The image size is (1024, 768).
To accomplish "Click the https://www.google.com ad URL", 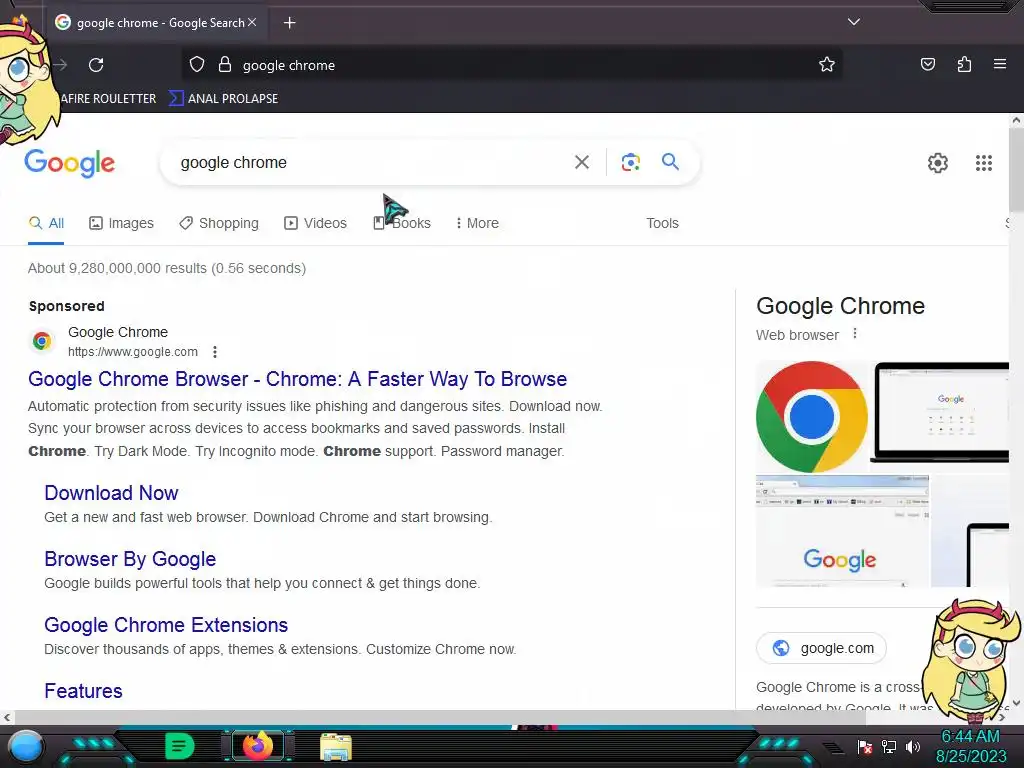I will point(133,352).
